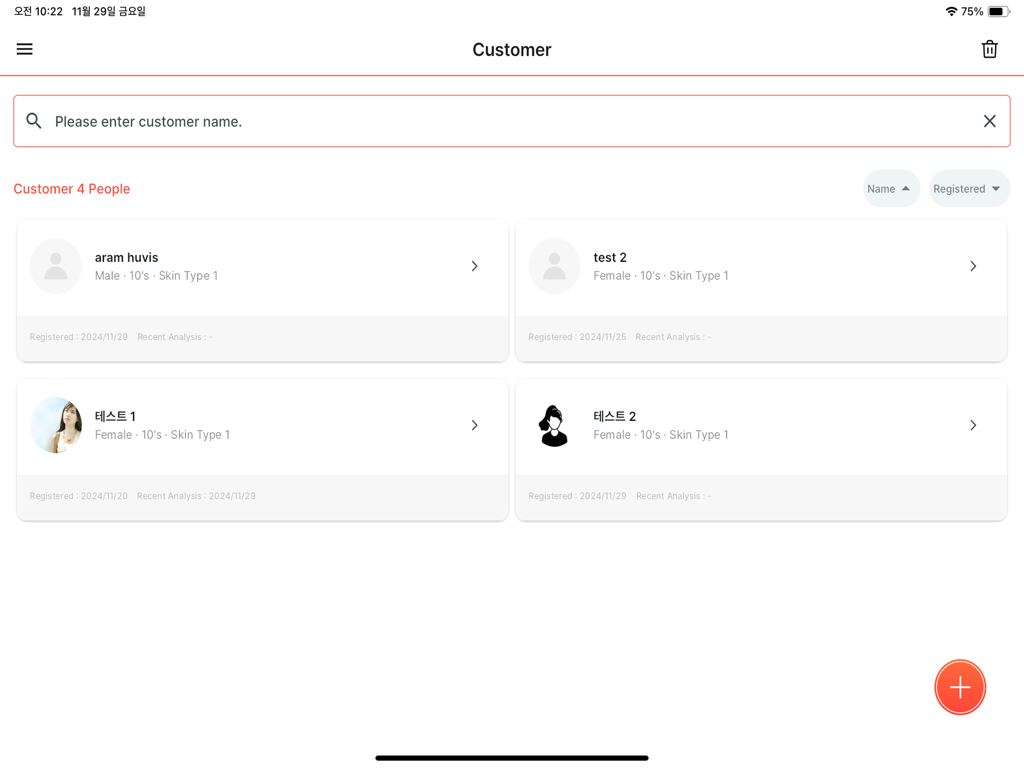This screenshot has height=768, width=1024.
Task: Toggle the Registered sort order
Action: 968,188
